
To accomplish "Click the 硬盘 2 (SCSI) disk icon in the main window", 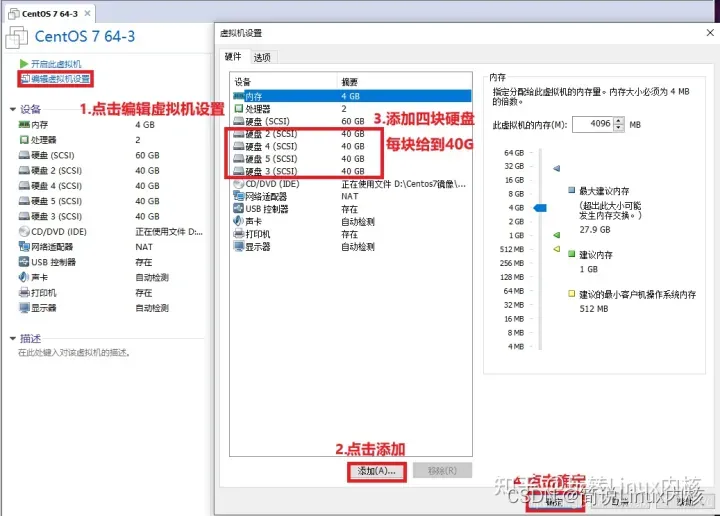I will [x=24, y=170].
